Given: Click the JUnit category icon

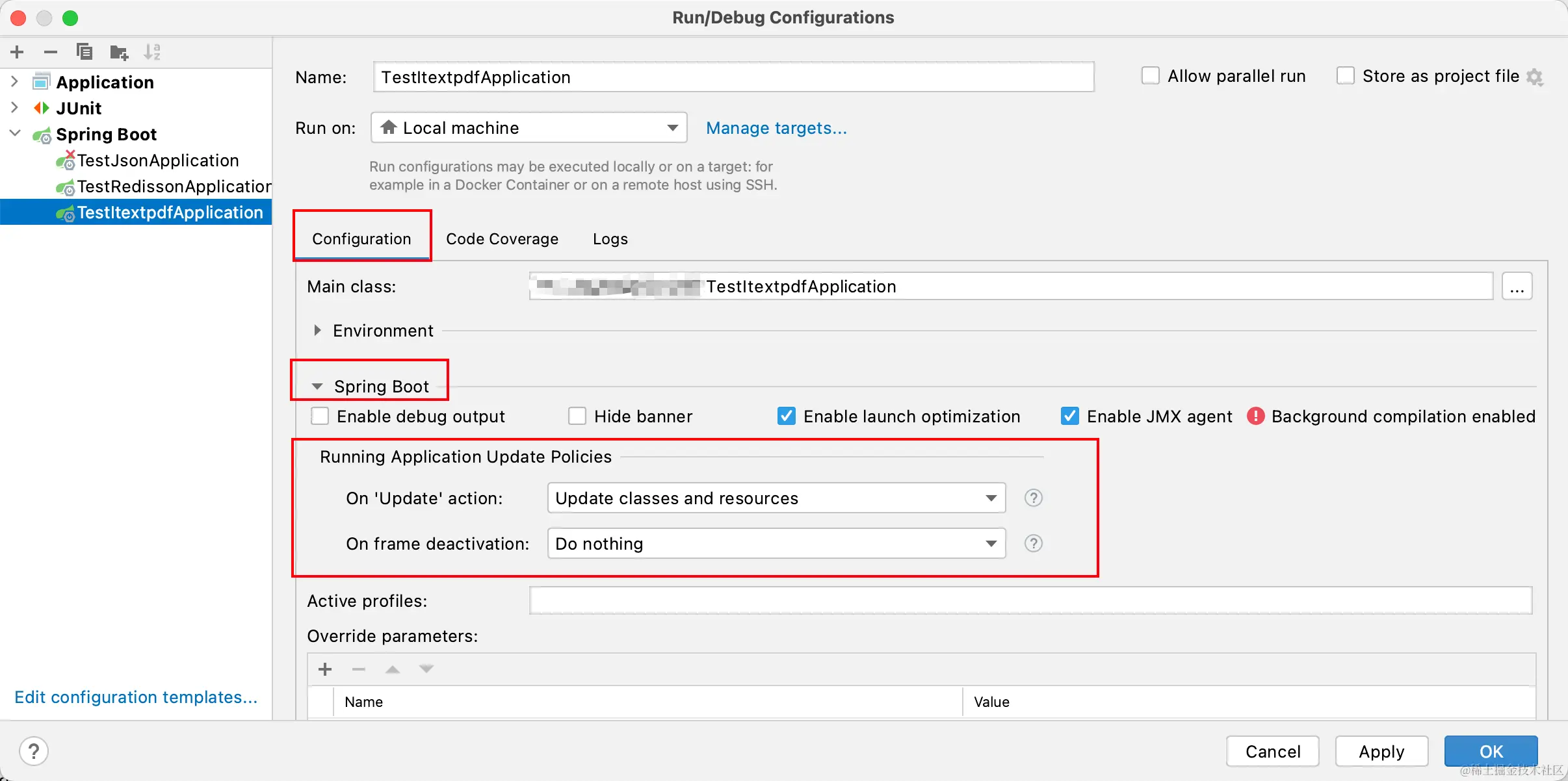Looking at the screenshot, I should (42, 108).
